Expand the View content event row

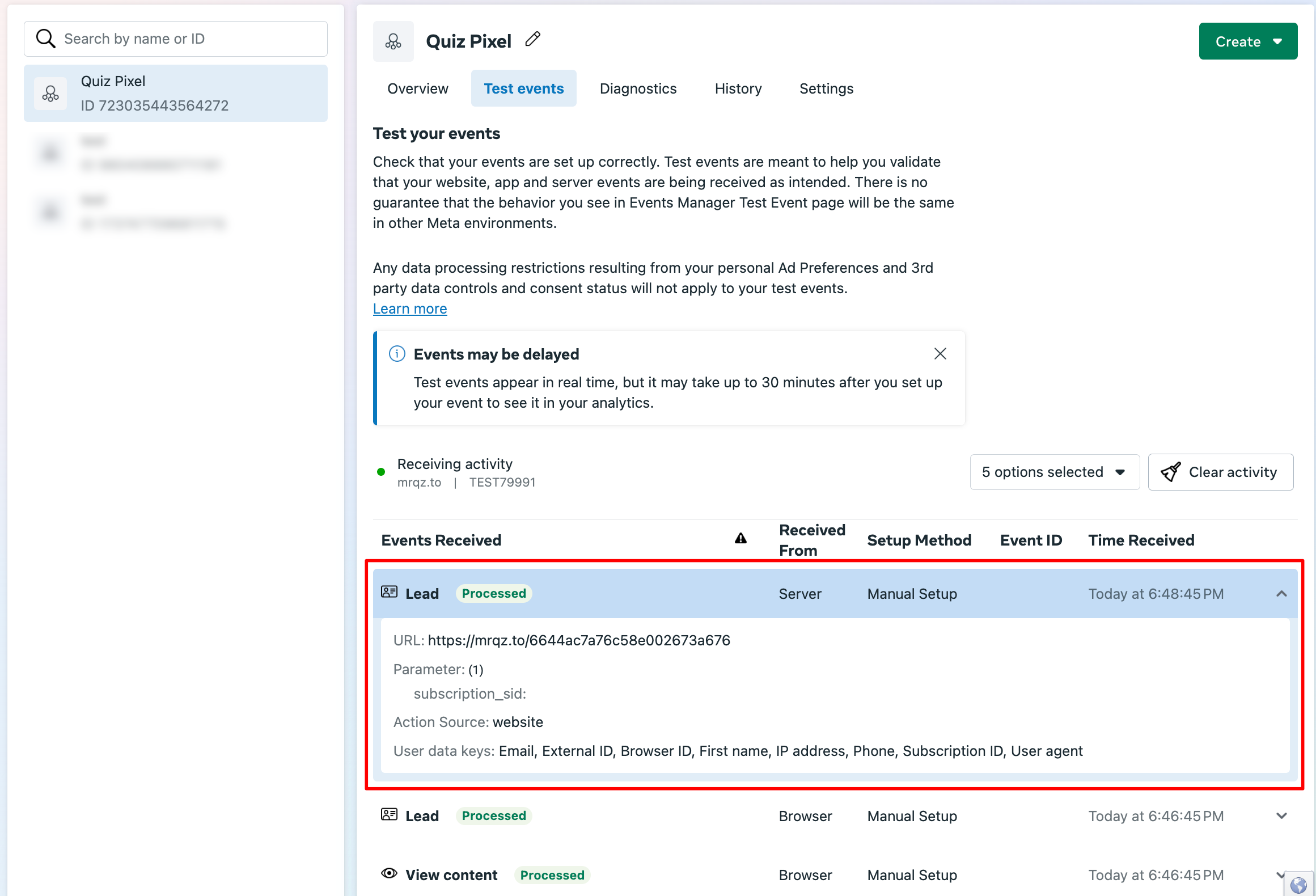coord(1279,875)
